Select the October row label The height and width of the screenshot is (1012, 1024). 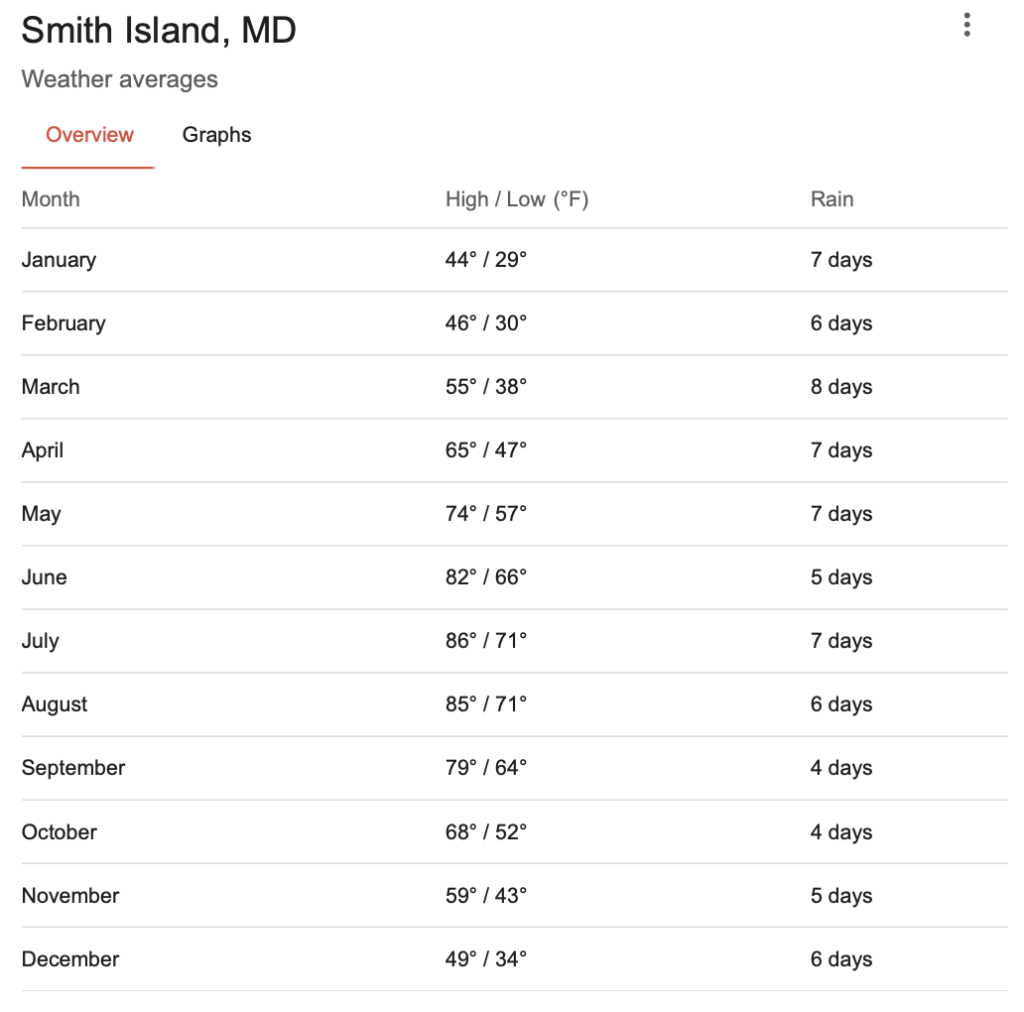coord(59,832)
